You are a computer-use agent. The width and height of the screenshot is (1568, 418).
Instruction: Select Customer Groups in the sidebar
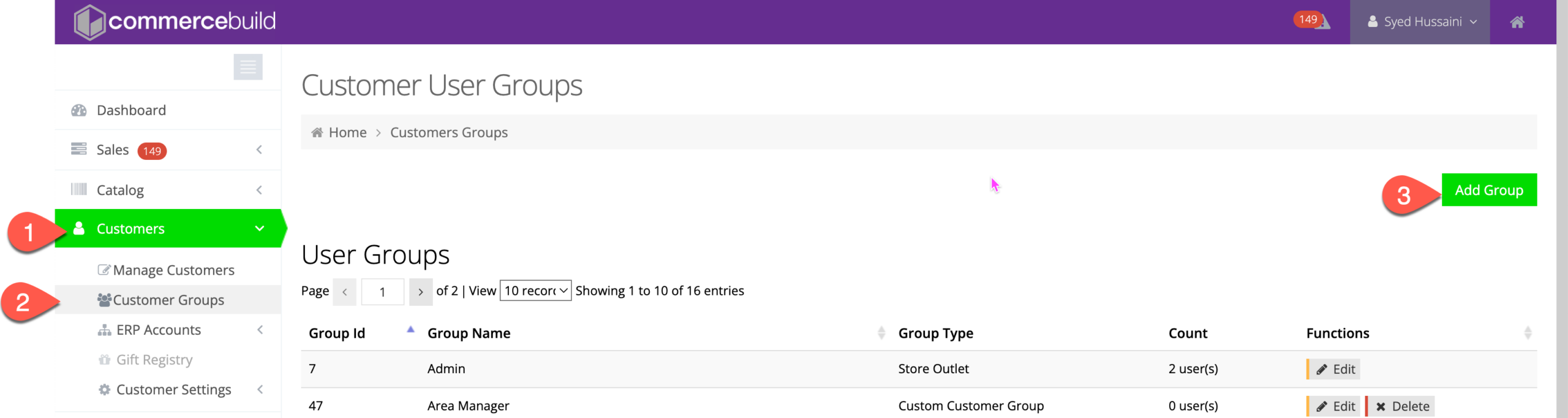click(168, 300)
